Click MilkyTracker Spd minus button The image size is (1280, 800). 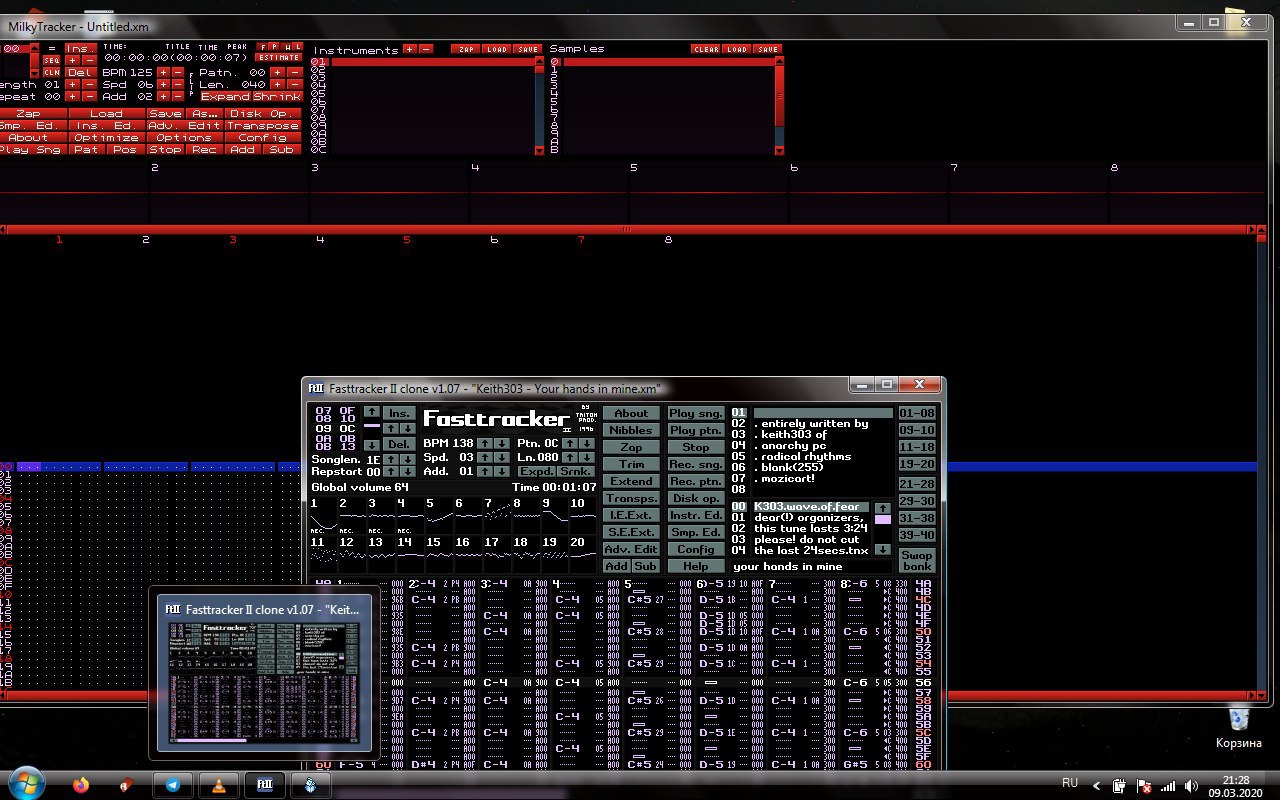point(178,84)
